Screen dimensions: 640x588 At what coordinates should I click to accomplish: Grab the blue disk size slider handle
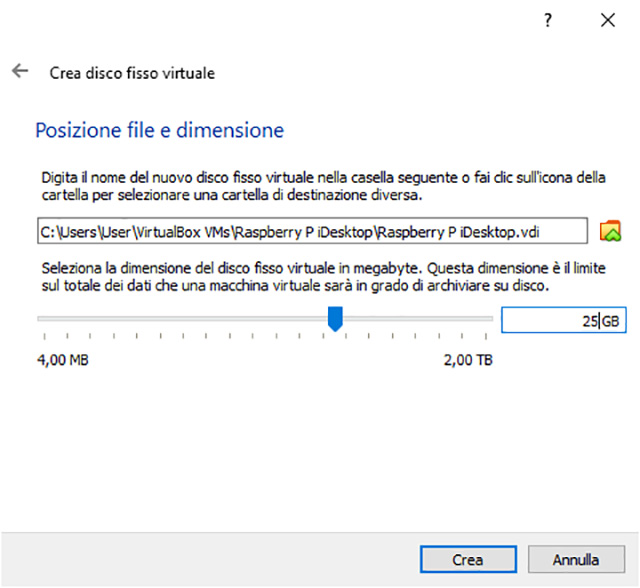[336, 319]
